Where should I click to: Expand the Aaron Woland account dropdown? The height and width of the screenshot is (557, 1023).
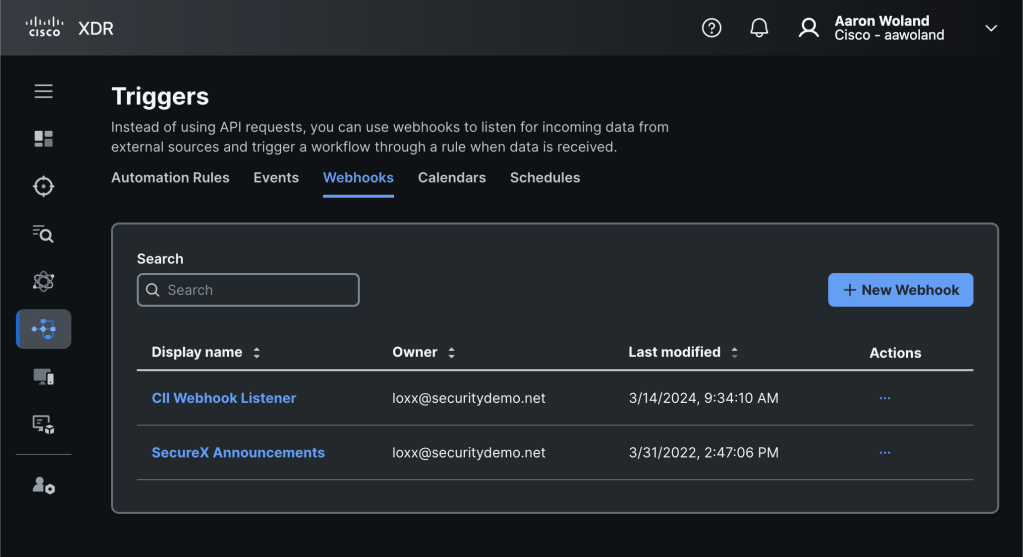point(990,28)
